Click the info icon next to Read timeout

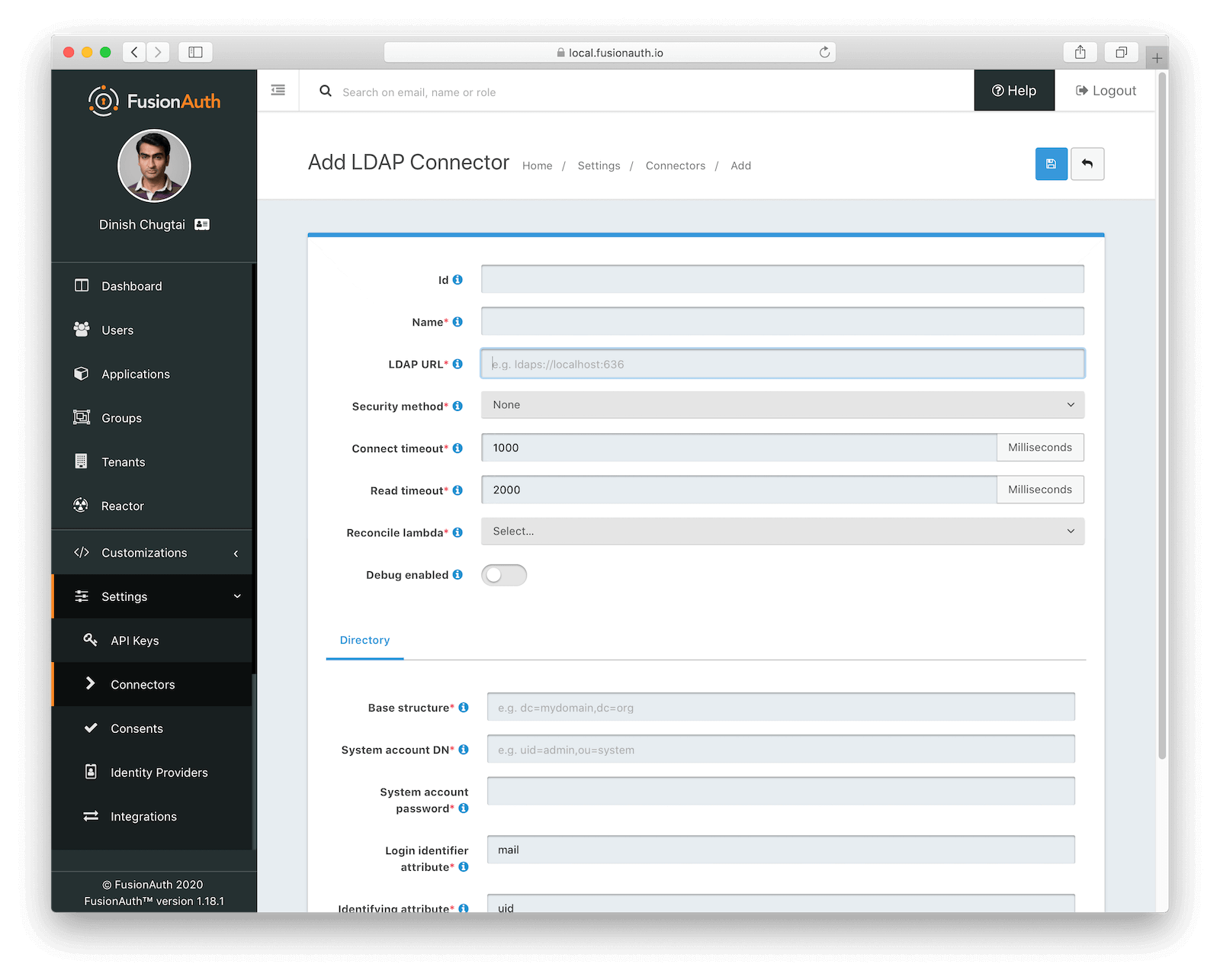click(457, 490)
